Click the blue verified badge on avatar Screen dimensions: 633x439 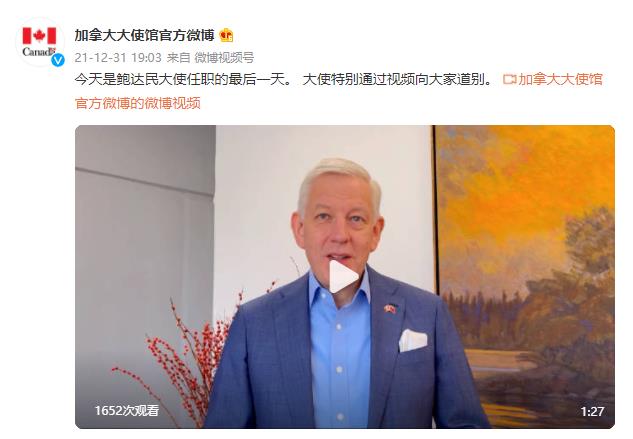58,60
